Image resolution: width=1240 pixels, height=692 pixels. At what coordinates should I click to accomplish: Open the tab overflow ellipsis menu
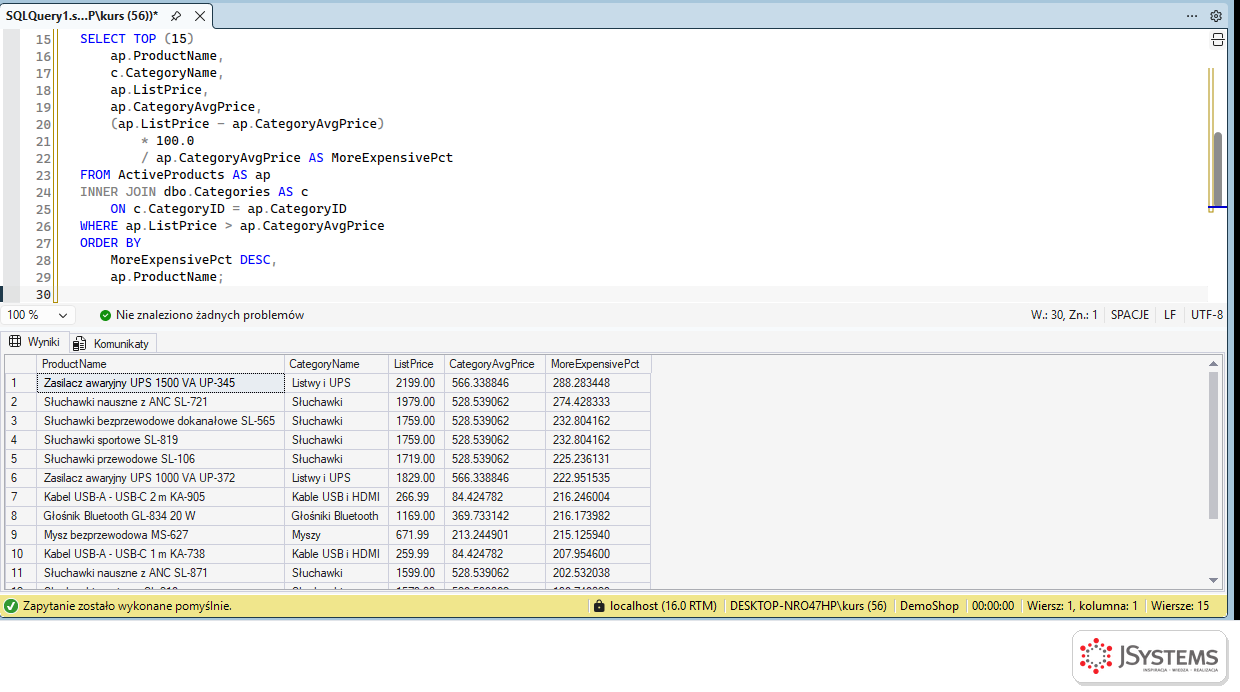point(1192,16)
